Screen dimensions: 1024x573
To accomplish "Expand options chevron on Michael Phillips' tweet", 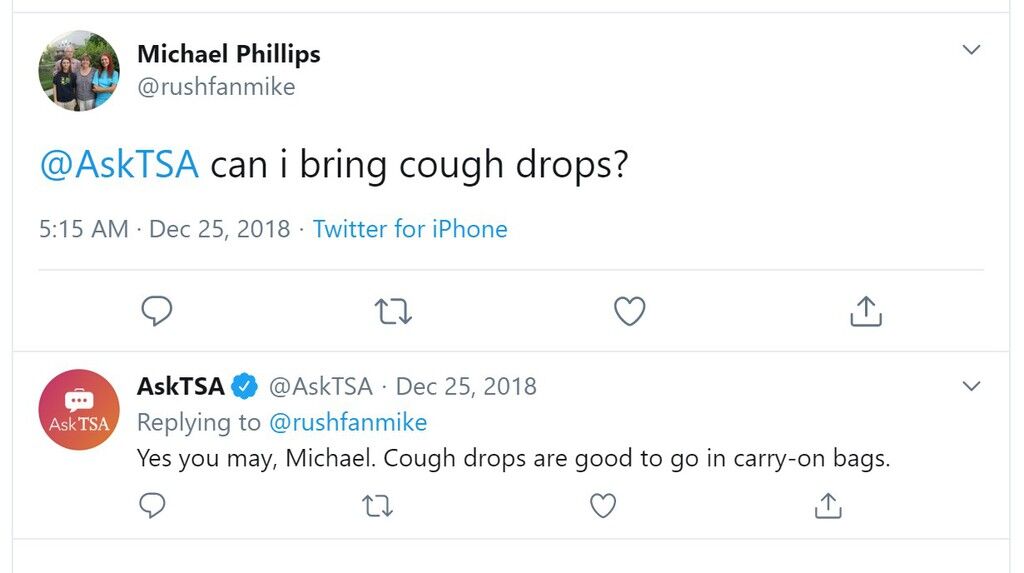I will (971, 50).
